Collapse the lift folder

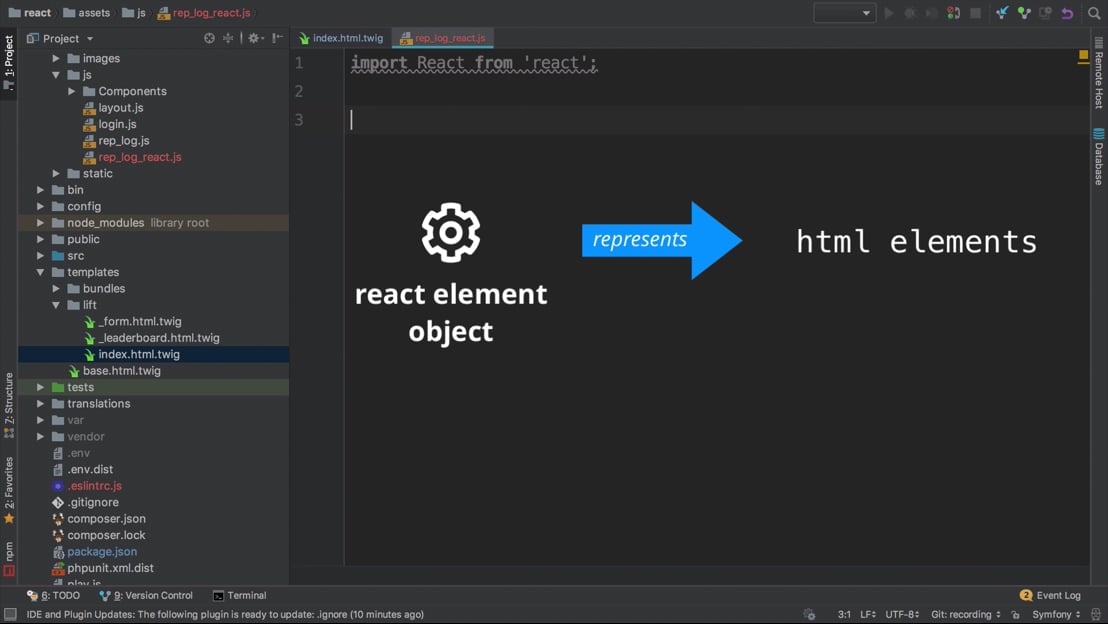coord(56,305)
